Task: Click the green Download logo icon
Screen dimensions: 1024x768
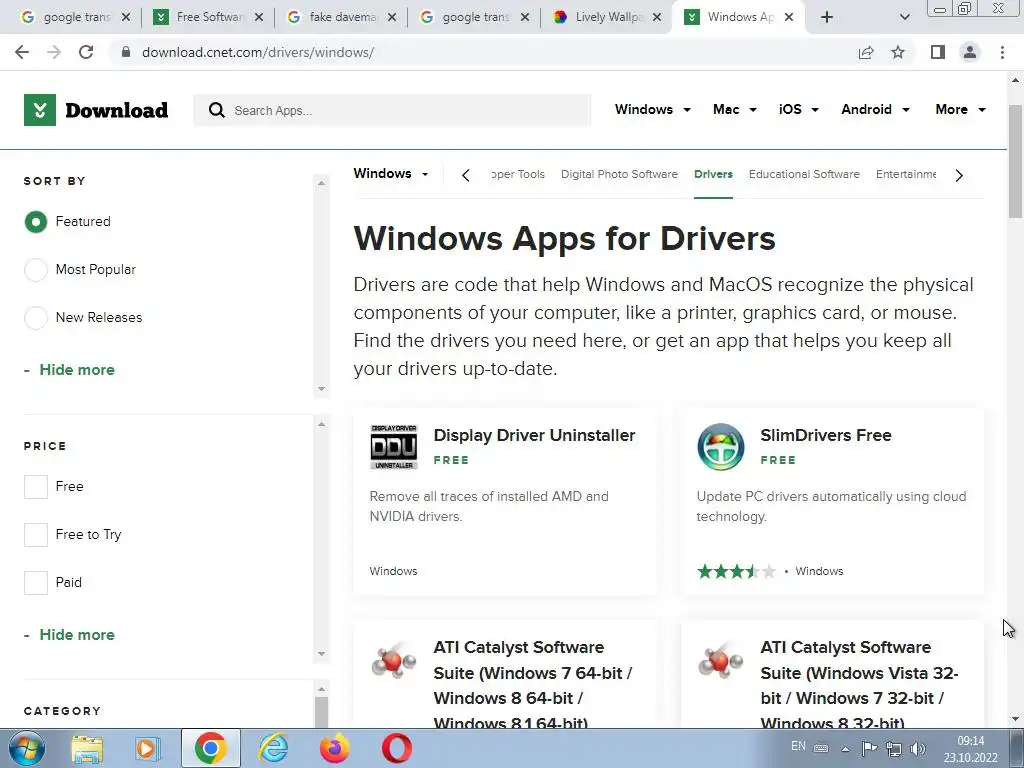Action: pyautogui.click(x=40, y=110)
